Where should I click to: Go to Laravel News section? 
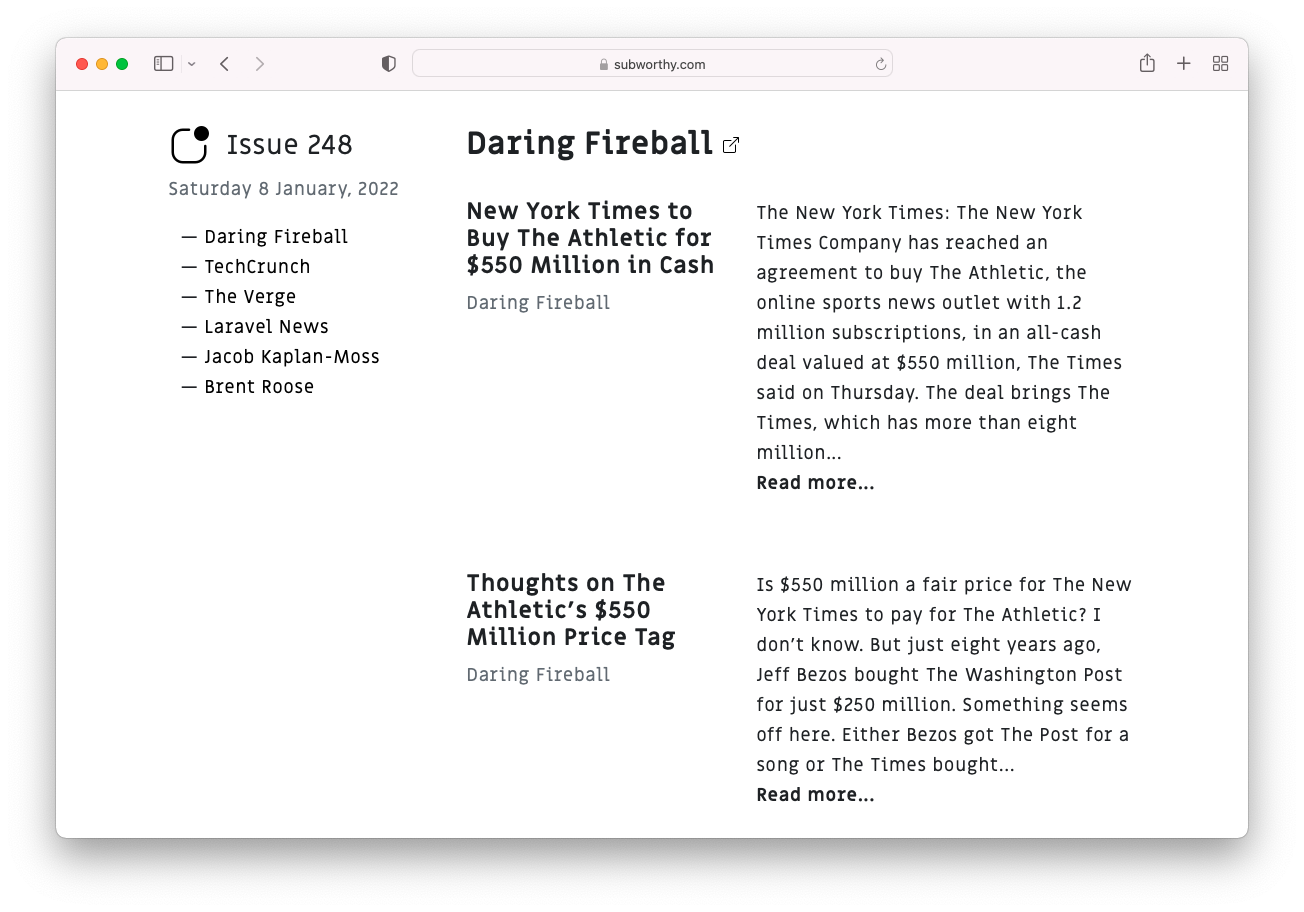pos(266,327)
